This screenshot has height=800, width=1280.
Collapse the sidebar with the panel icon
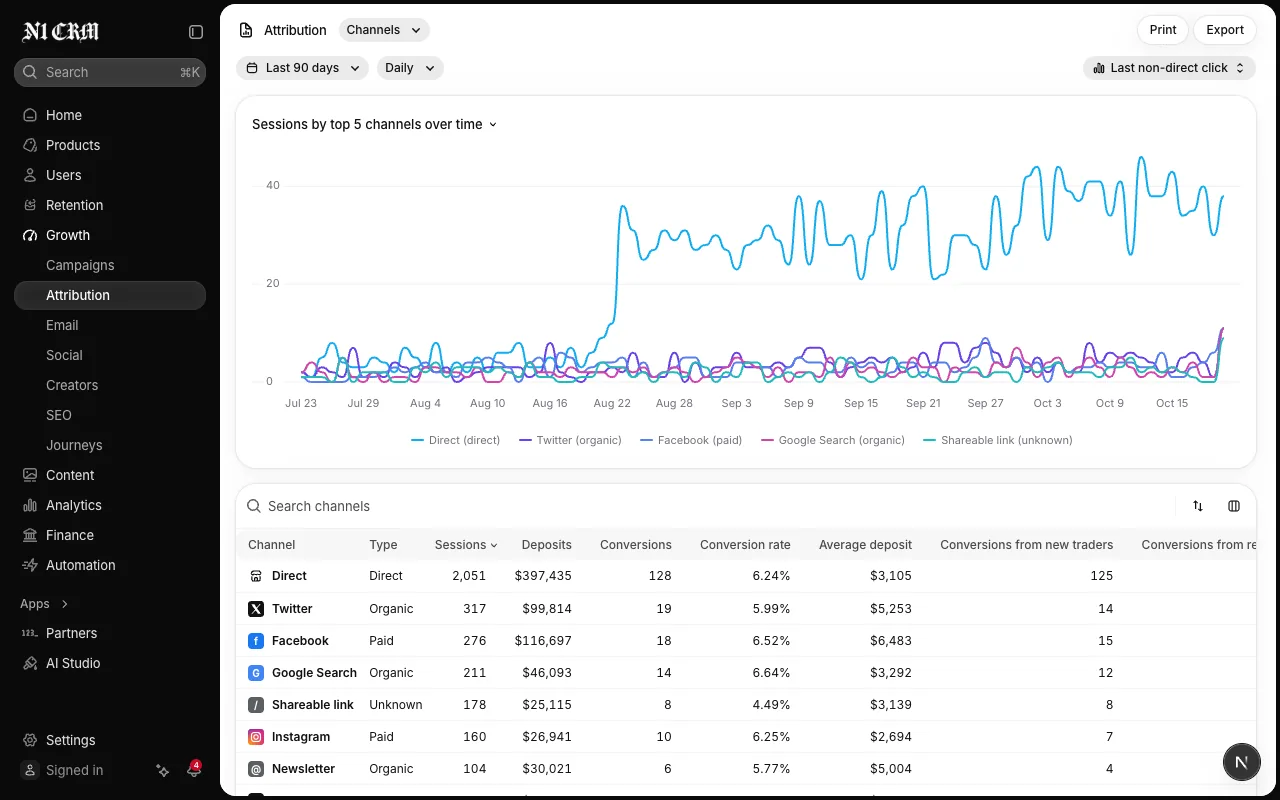[x=196, y=32]
